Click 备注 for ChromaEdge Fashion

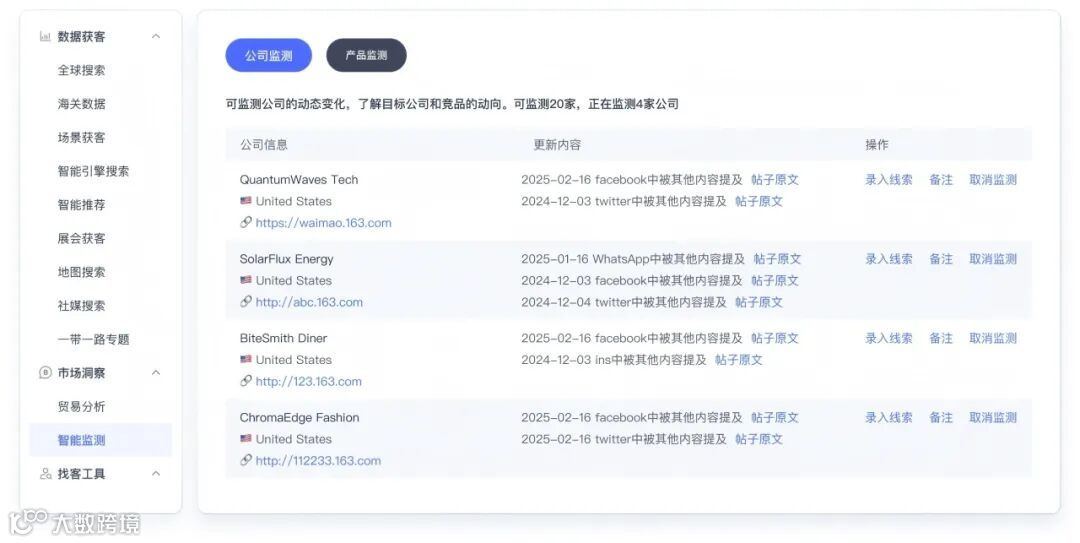point(941,418)
